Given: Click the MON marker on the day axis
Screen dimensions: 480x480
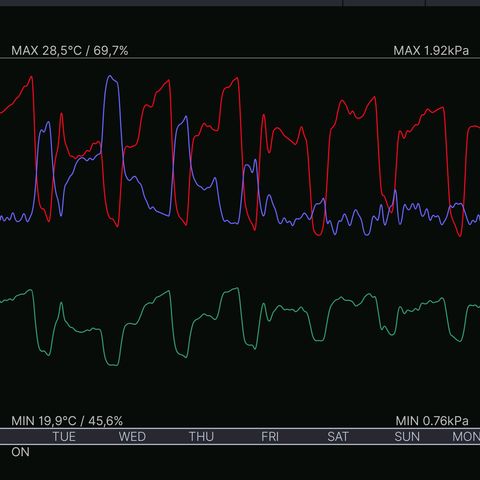Looking at the screenshot, I should pyautogui.click(x=466, y=437).
